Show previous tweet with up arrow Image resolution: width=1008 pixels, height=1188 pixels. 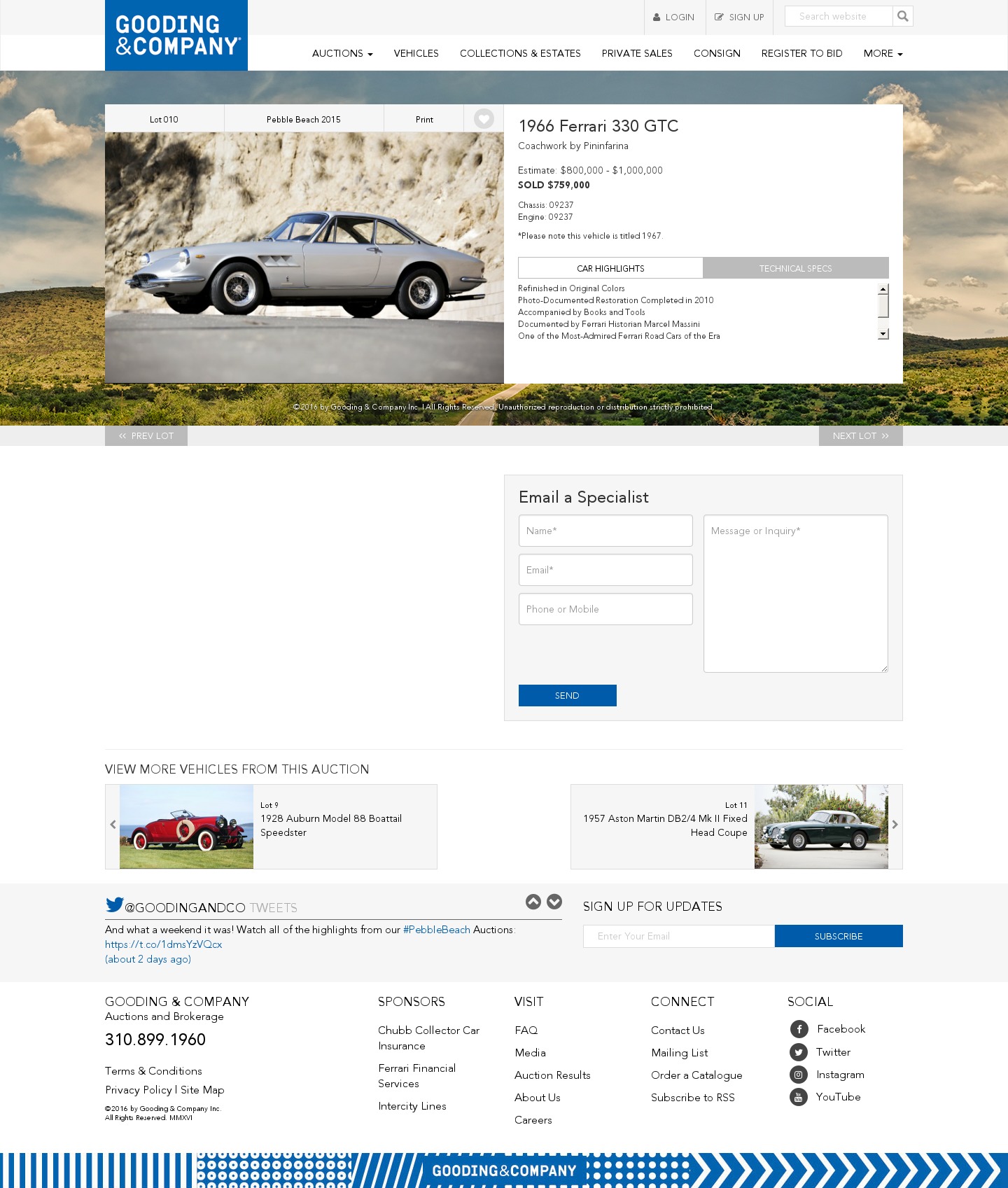[x=533, y=902]
